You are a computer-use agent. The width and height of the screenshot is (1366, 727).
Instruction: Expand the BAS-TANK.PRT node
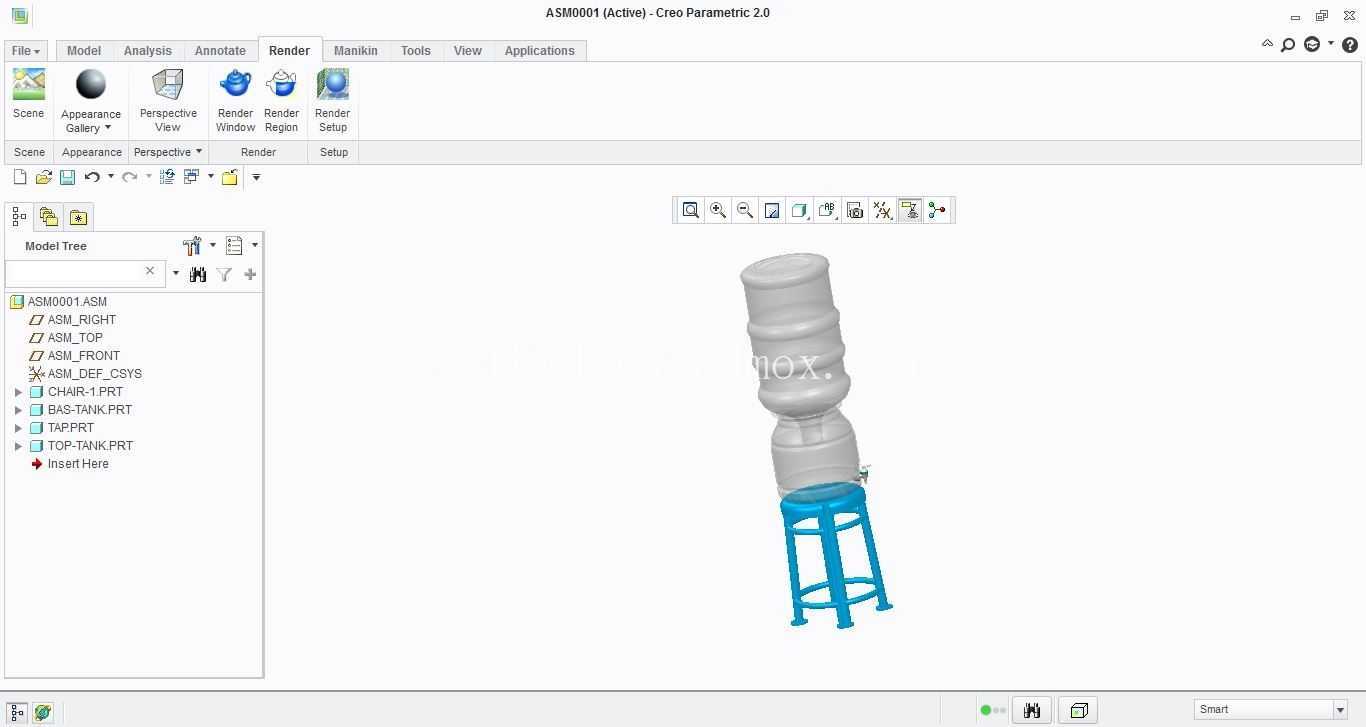click(x=18, y=410)
